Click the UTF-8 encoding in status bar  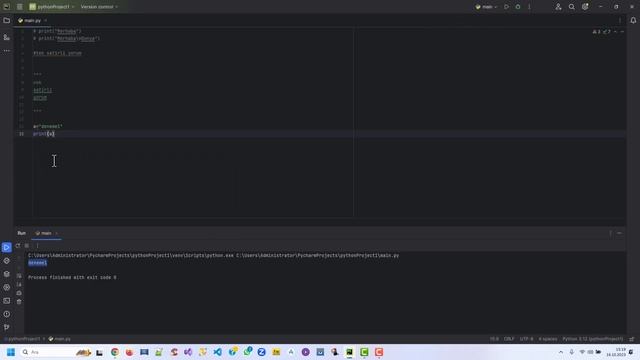coord(527,339)
